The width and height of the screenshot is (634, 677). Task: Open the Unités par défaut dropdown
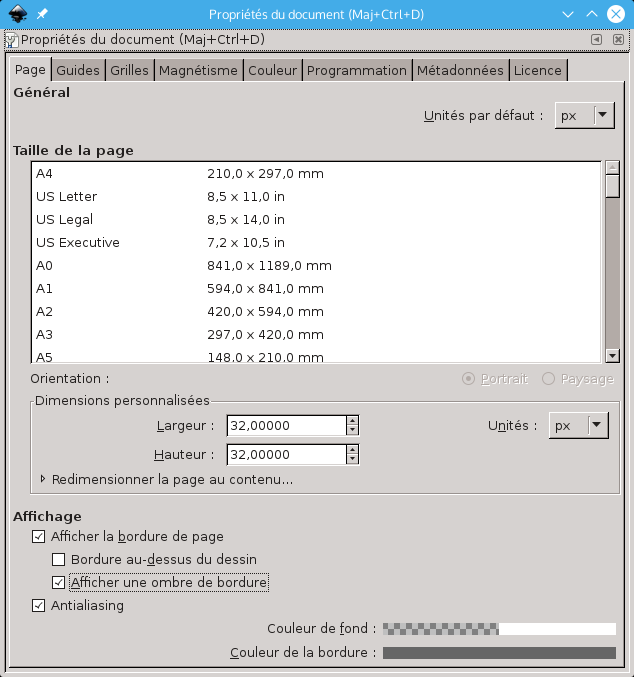[584, 115]
